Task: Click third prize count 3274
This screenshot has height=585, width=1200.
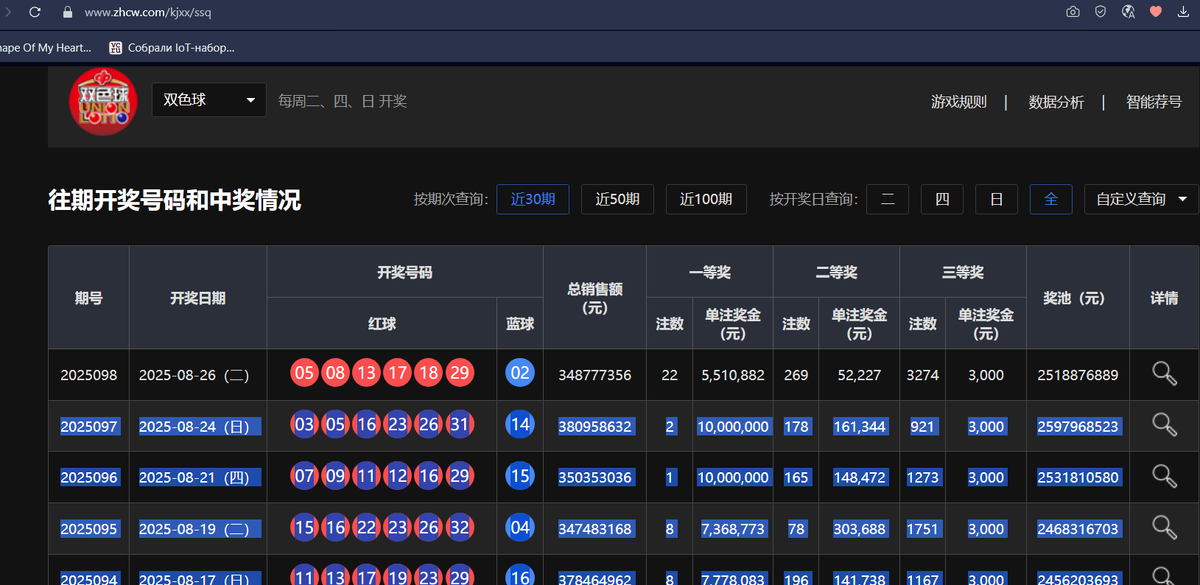Action: click(922, 375)
